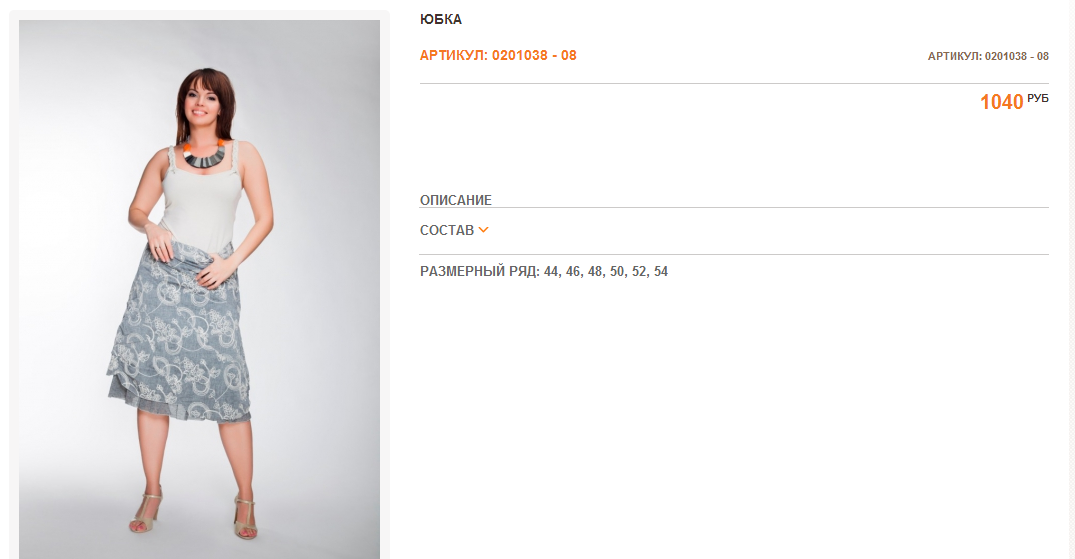Click the 1040 price number
The width and height of the screenshot is (1075, 559).
click(x=1002, y=102)
